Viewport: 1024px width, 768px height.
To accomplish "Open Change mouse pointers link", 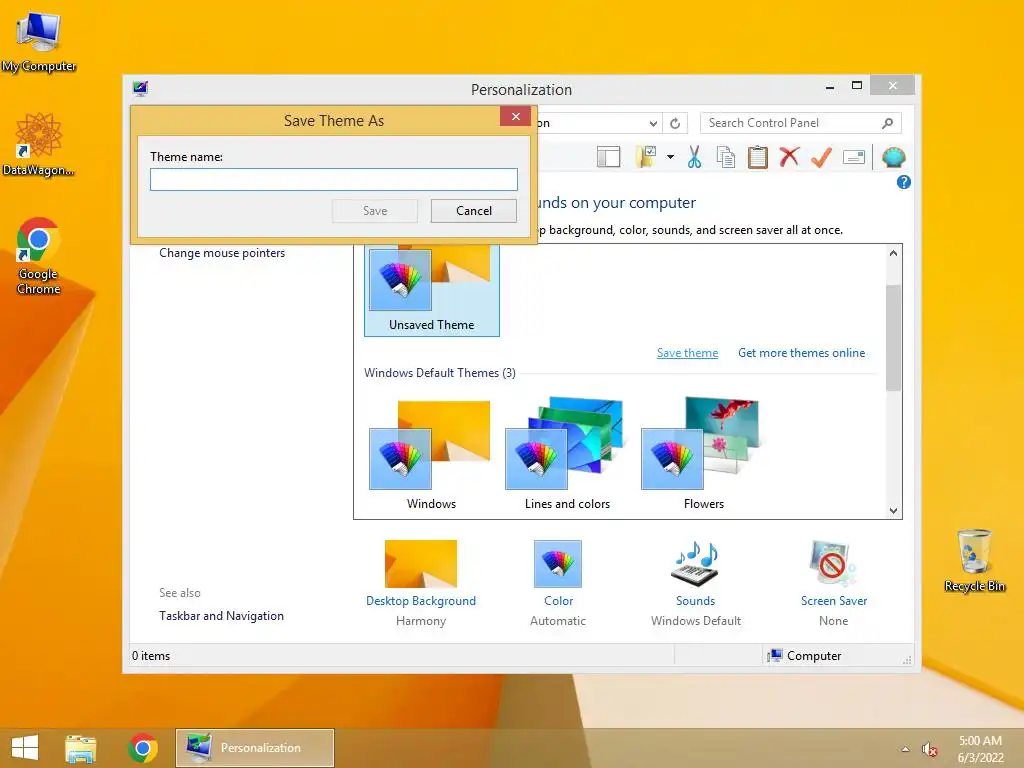I will tap(222, 253).
